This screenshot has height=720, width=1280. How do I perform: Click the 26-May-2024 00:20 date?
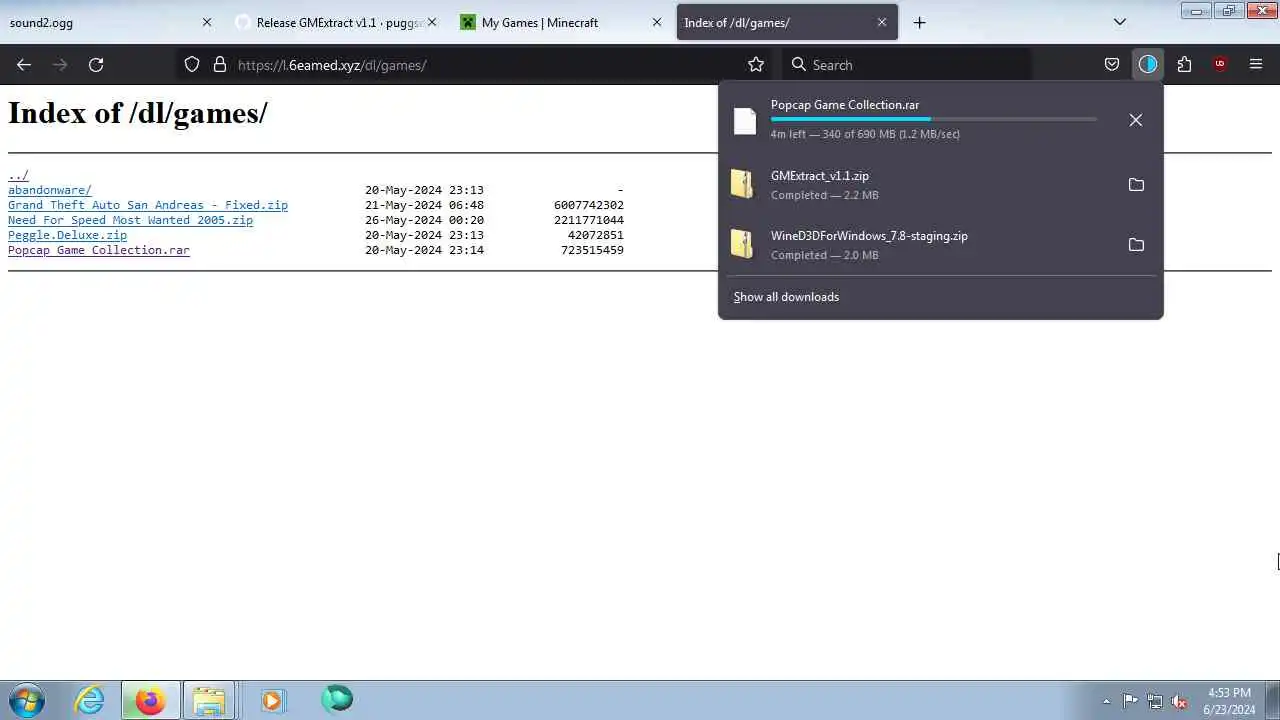click(424, 220)
